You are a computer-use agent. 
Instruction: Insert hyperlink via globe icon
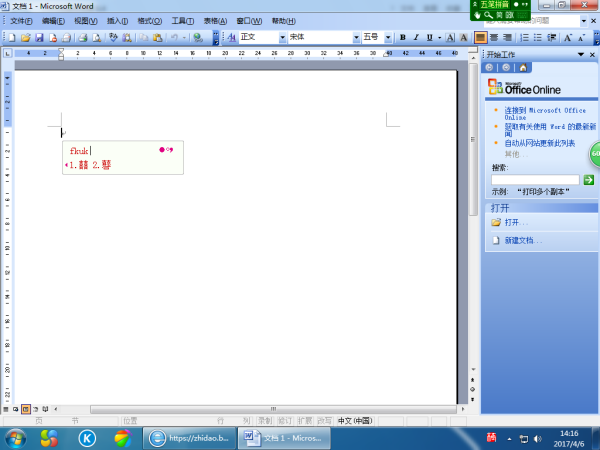(198, 38)
